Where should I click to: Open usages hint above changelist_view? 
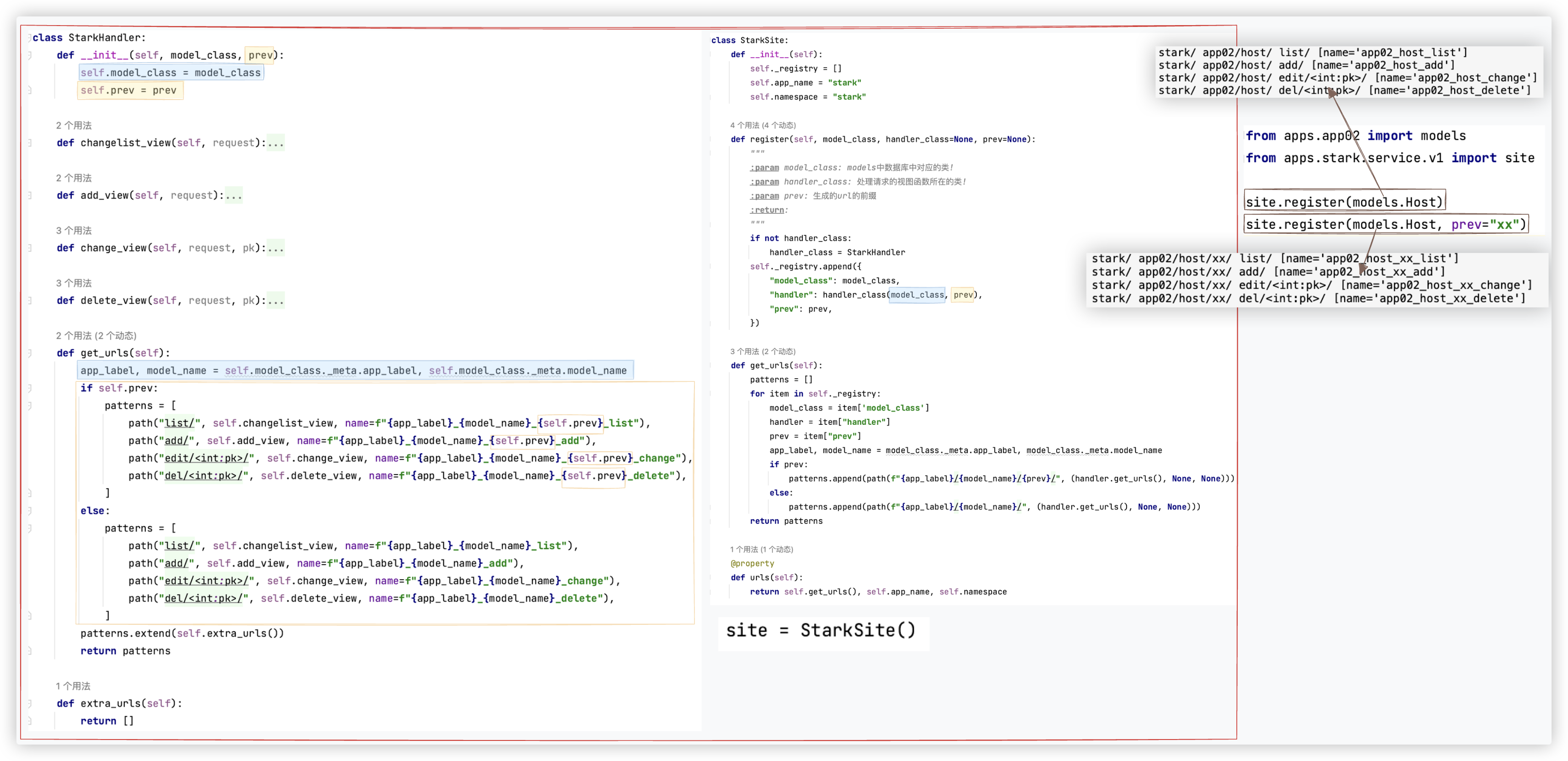click(74, 126)
